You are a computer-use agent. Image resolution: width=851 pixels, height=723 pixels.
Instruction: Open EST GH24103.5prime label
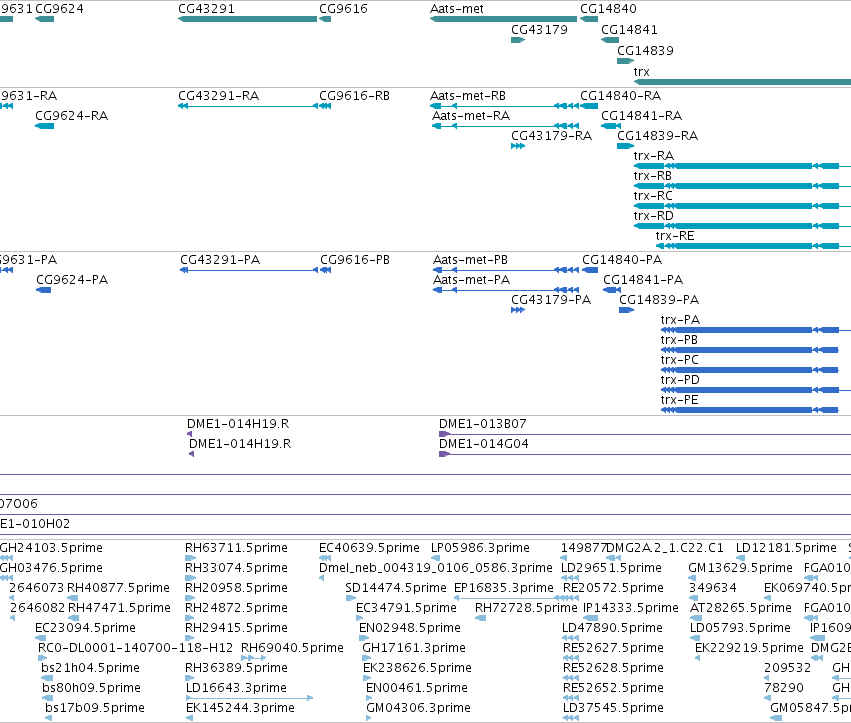tap(51, 548)
